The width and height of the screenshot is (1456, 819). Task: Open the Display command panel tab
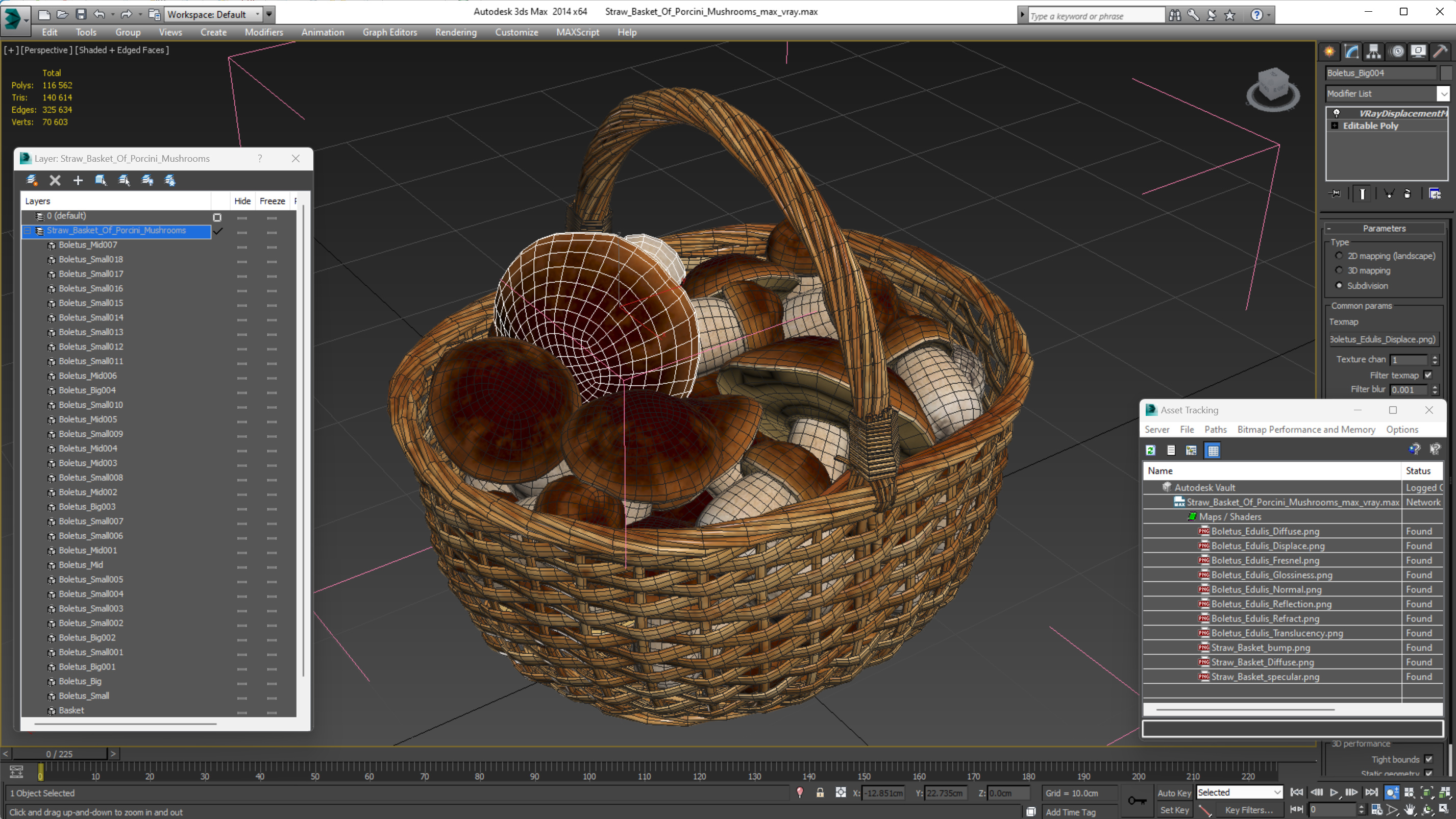(1418, 52)
